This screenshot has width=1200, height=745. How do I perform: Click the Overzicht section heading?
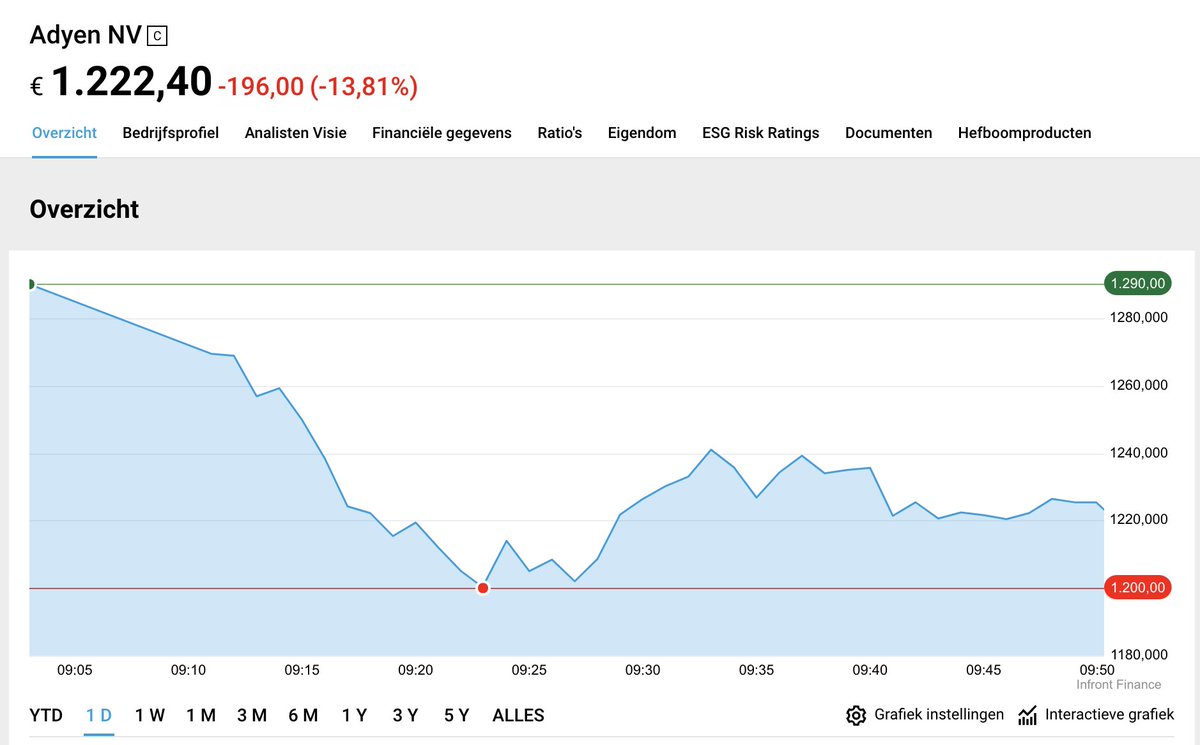[x=84, y=209]
